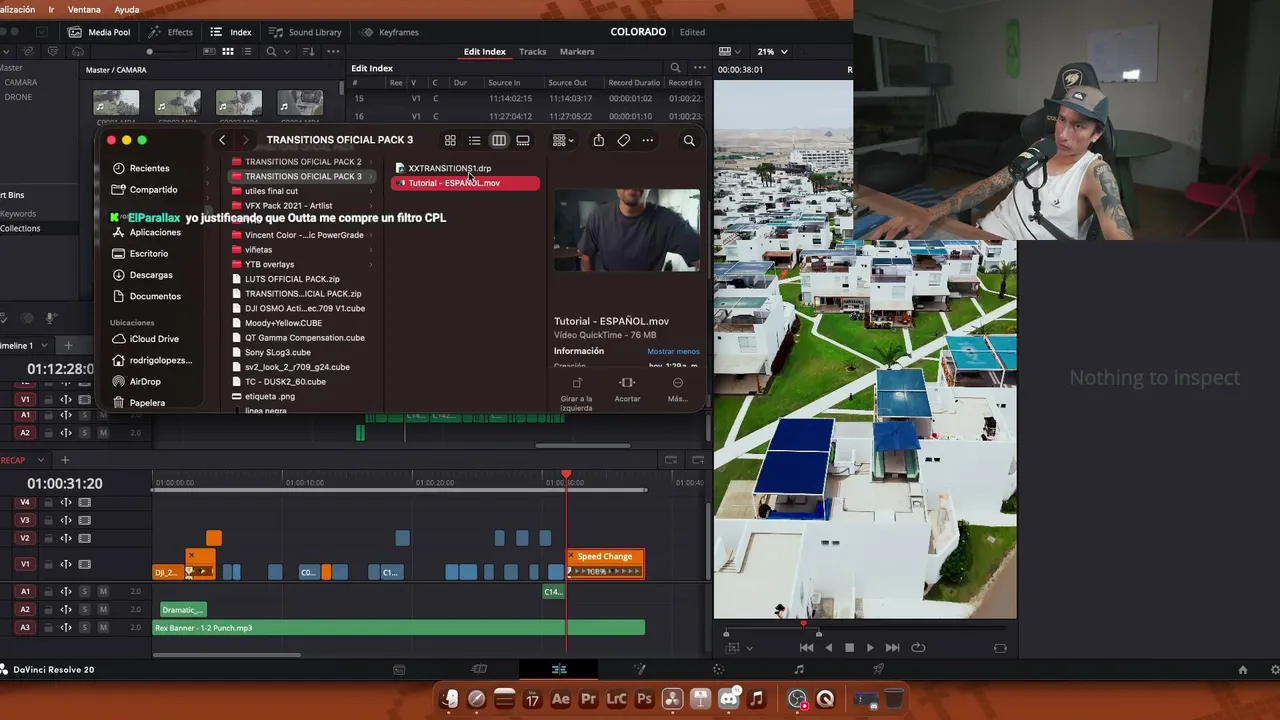Switch to the Edit Index tab
This screenshot has height=720, width=1280.
click(484, 51)
